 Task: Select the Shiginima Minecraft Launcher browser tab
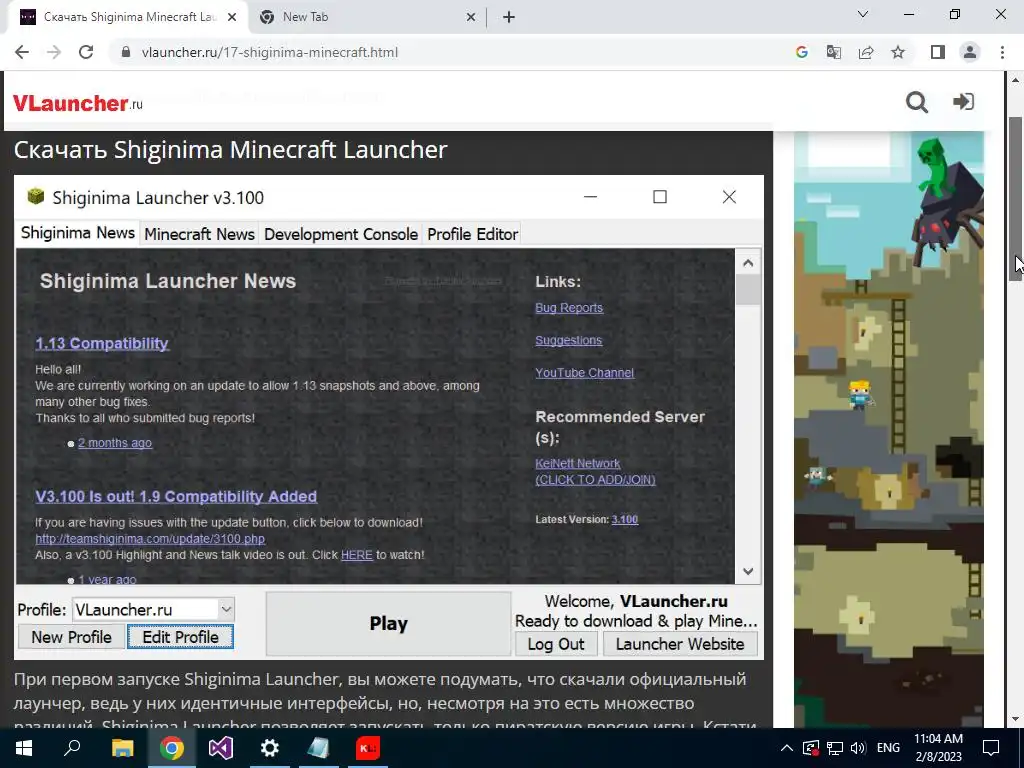127,18
